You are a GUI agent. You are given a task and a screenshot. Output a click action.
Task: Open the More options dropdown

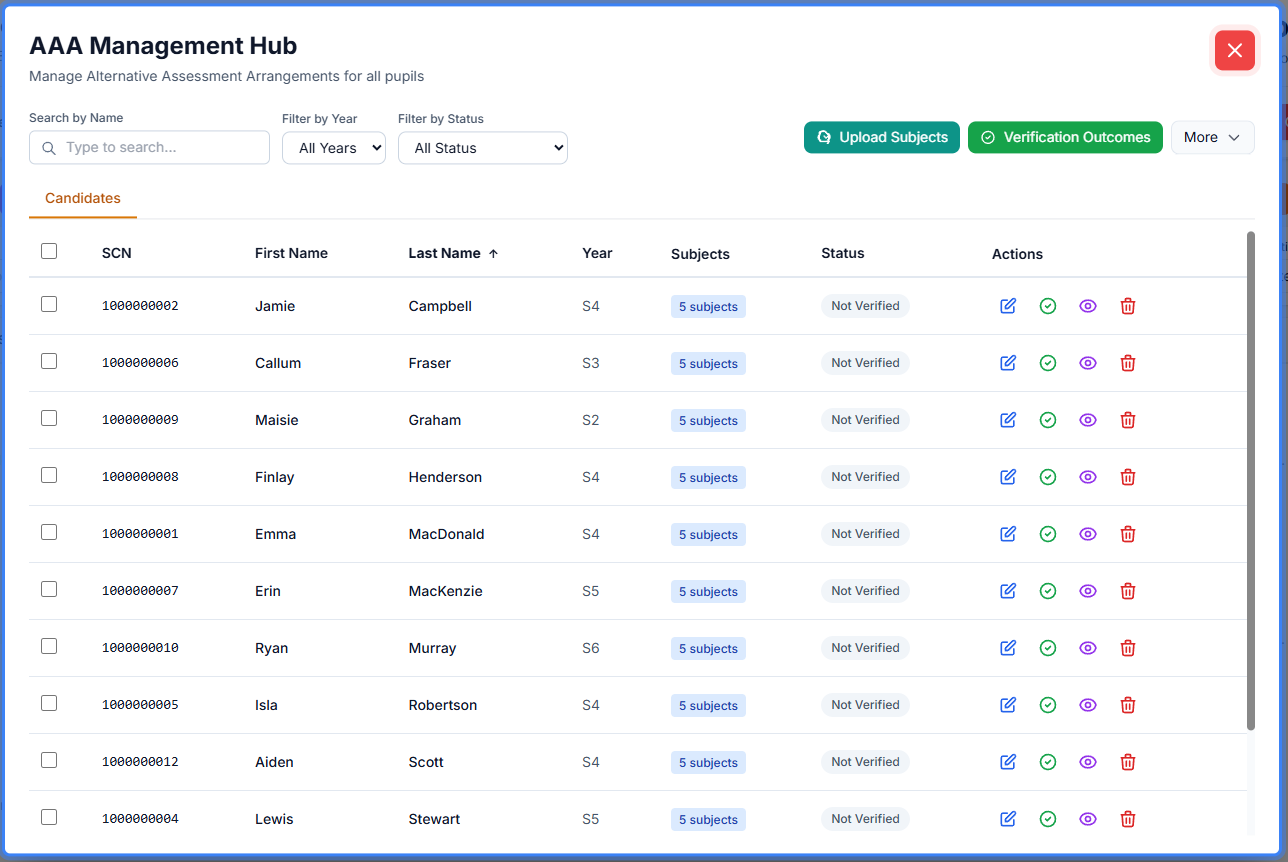tap(1212, 137)
